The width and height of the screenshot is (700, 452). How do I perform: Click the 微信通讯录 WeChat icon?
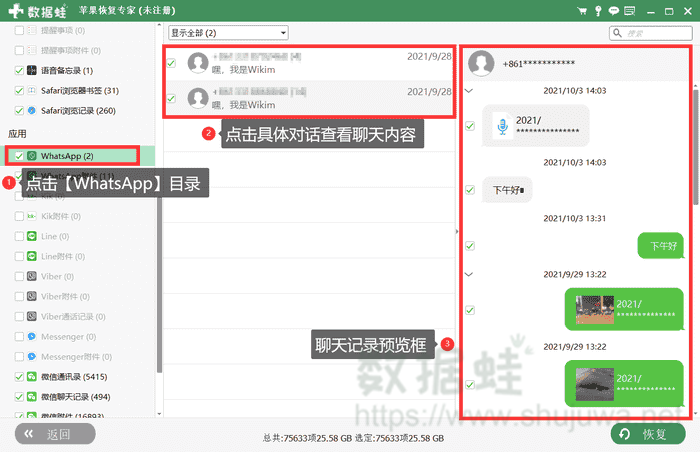coord(32,376)
